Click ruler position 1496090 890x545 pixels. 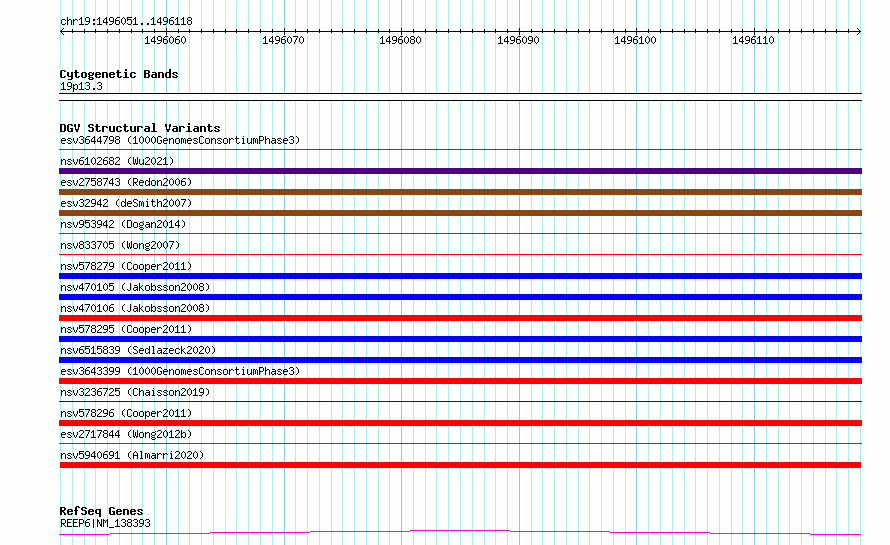coord(518,40)
